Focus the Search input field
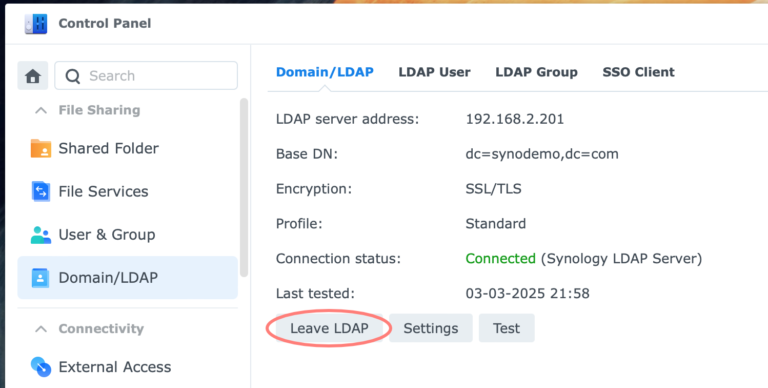768x388 pixels. [146, 76]
